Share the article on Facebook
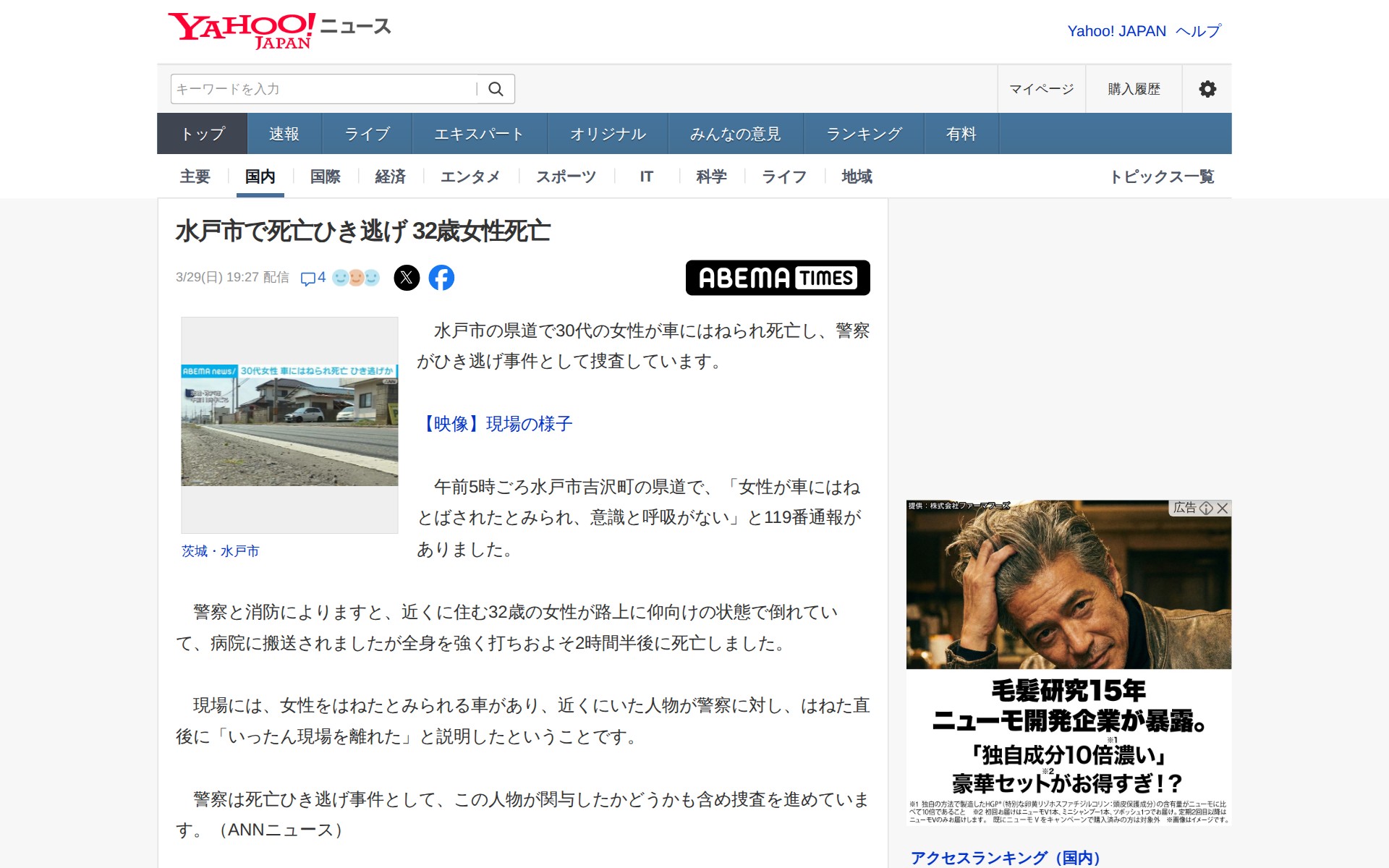Image resolution: width=1389 pixels, height=868 pixels. coord(443,277)
